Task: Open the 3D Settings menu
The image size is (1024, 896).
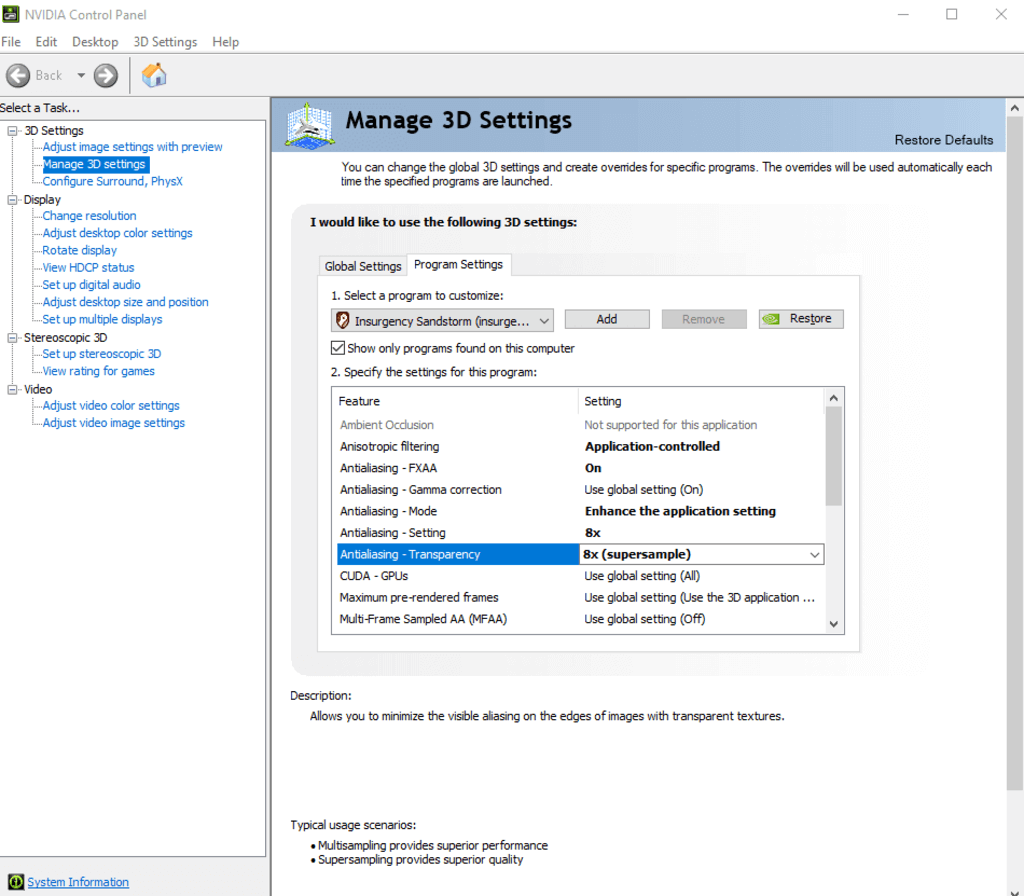Action: pos(165,42)
